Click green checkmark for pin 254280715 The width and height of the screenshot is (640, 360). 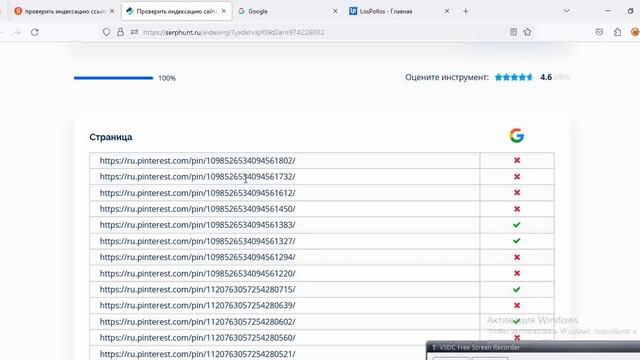(x=517, y=289)
